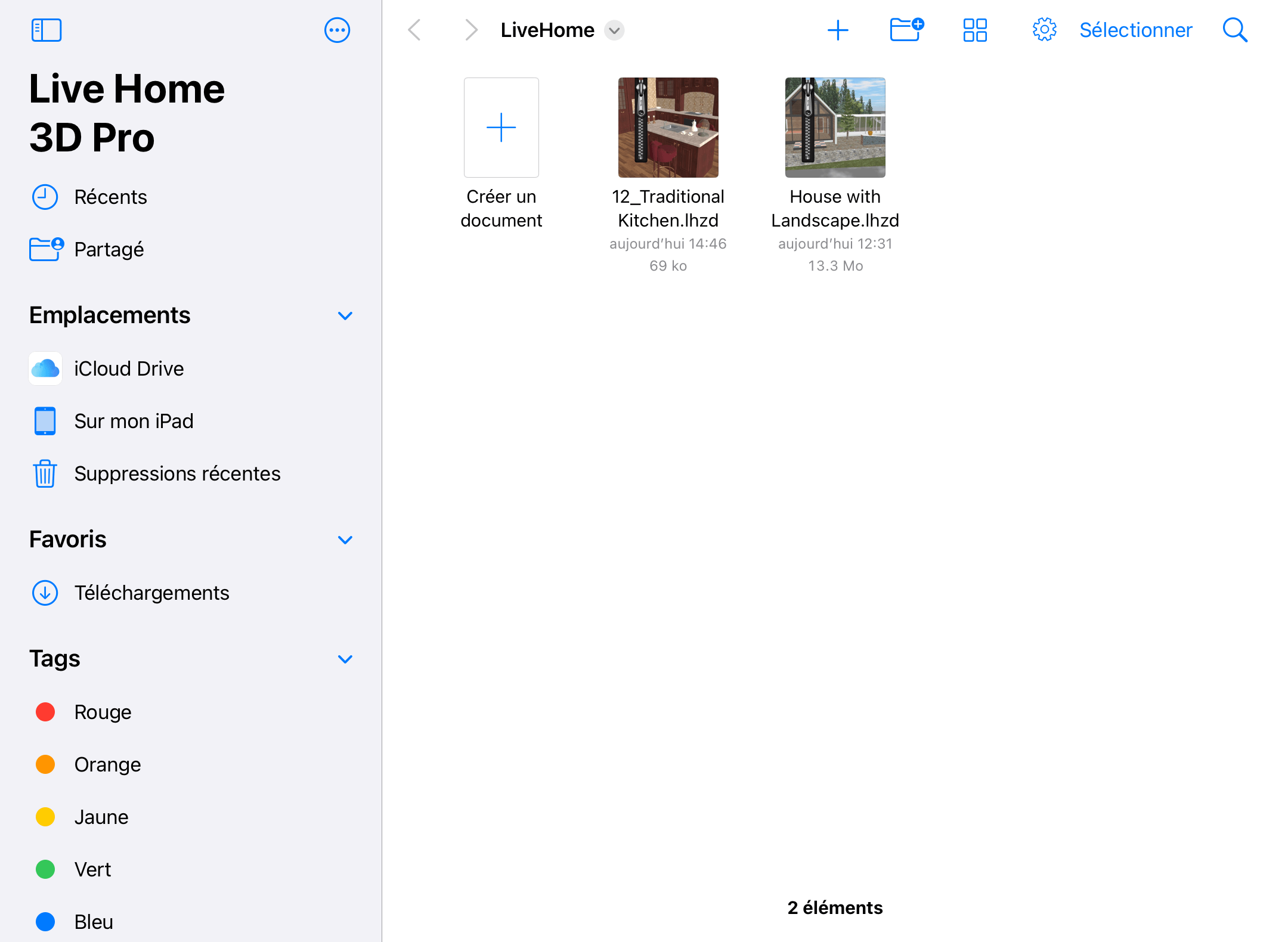This screenshot has width=1288, height=942.
Task: Click the orange tag color dot
Action: point(45,764)
